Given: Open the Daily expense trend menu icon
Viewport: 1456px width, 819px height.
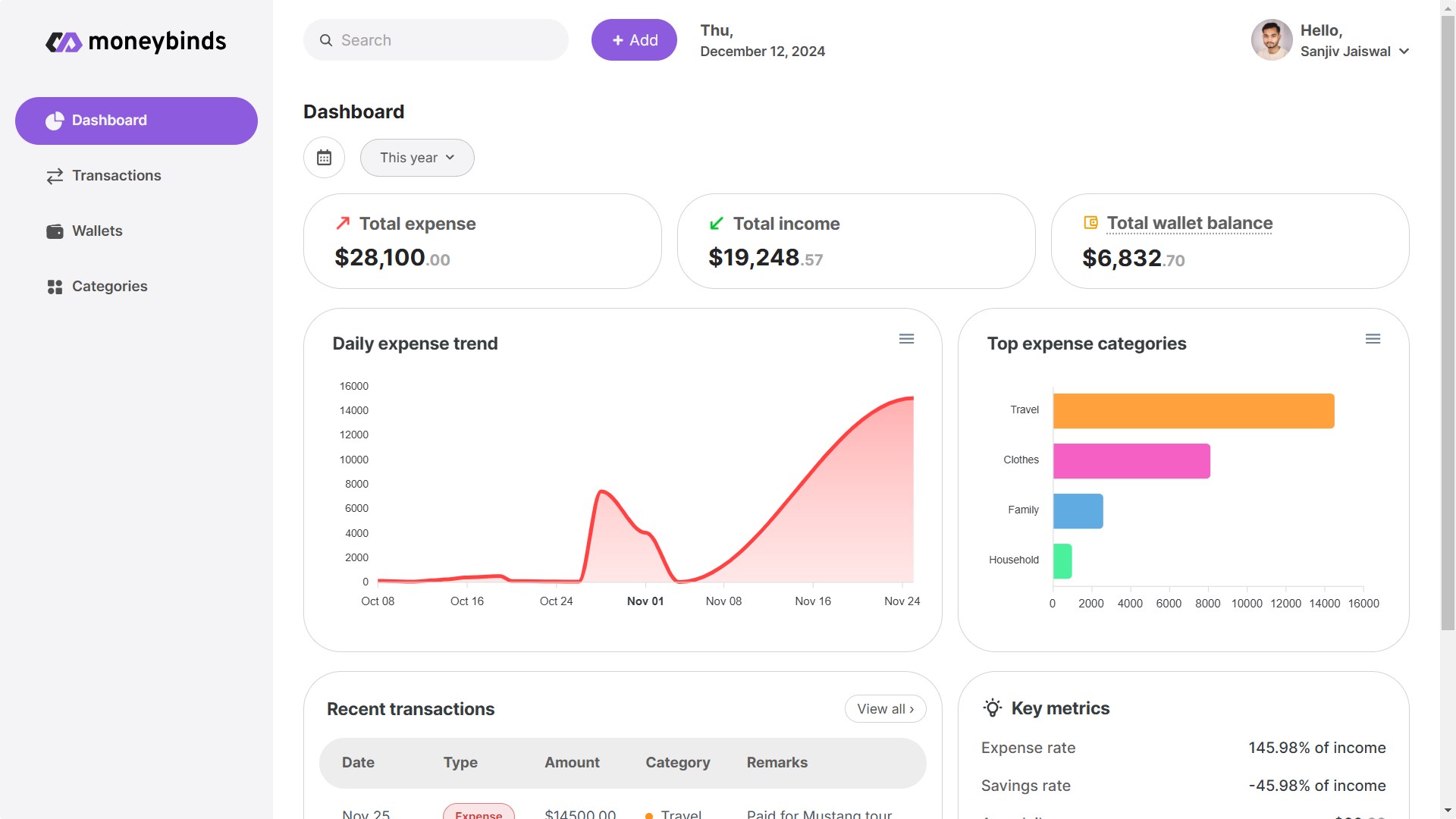Looking at the screenshot, I should pos(907,339).
